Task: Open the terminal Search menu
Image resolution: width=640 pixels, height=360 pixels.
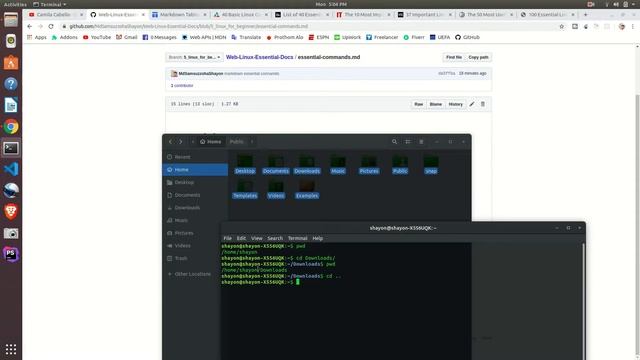Action: click(x=275, y=238)
